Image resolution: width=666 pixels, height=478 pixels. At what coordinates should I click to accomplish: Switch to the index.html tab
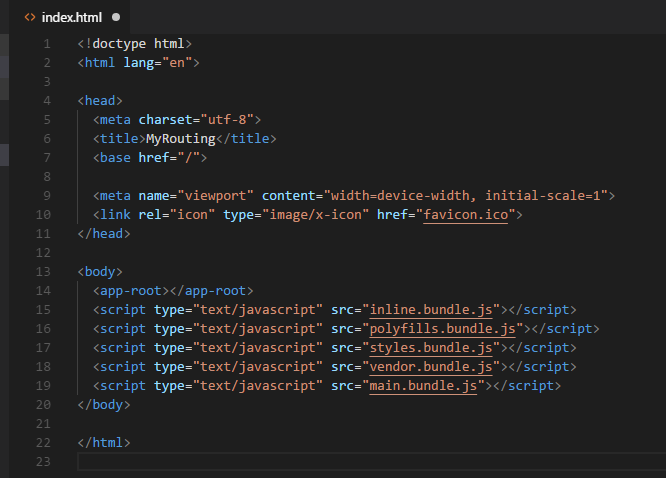71,17
